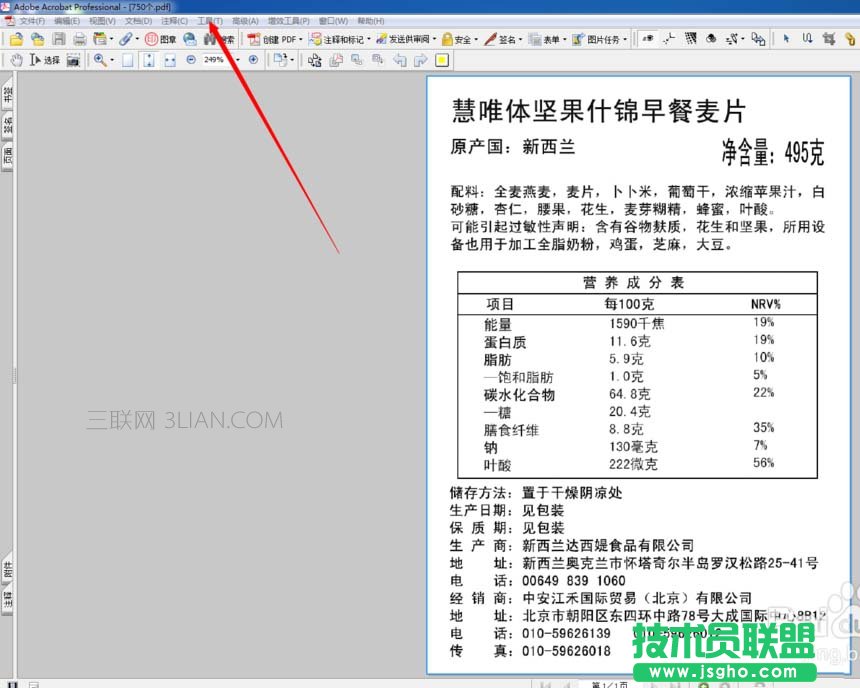Open the 附件 attachments side tab
The width and height of the screenshot is (860, 688).
[8, 571]
